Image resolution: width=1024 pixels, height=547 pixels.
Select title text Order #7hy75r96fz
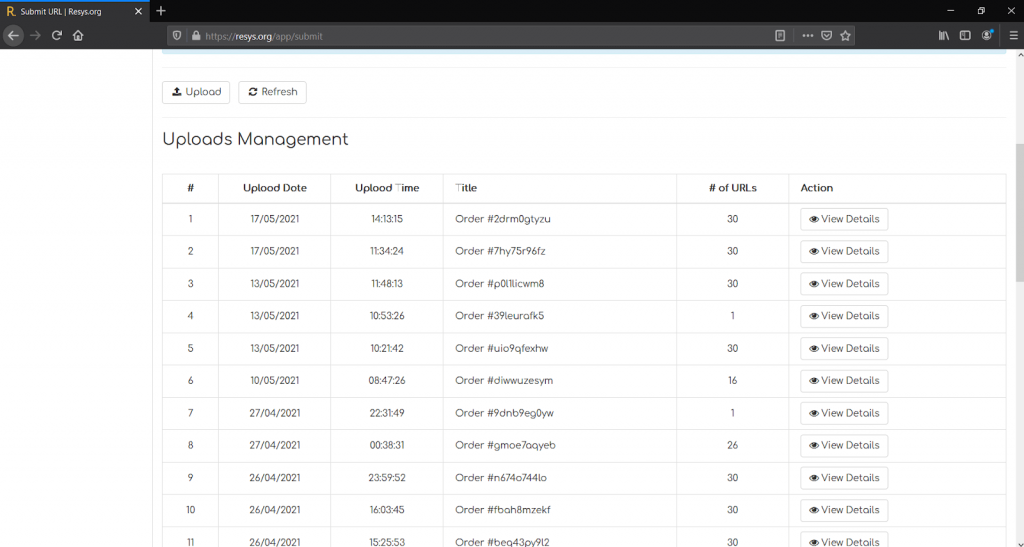pos(500,251)
